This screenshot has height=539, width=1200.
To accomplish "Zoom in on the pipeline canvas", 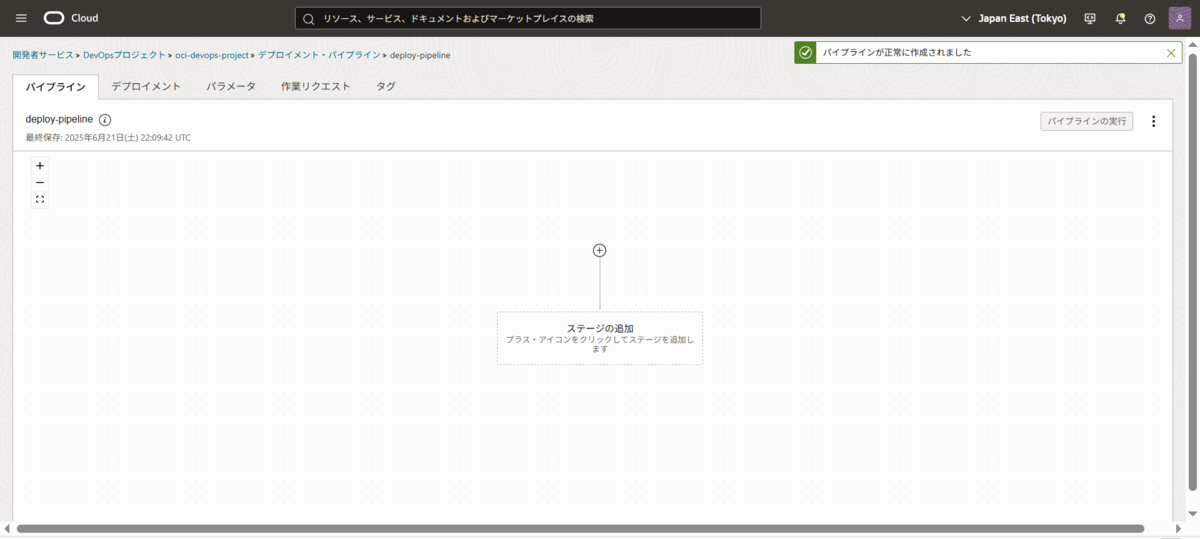I will 40,166.
